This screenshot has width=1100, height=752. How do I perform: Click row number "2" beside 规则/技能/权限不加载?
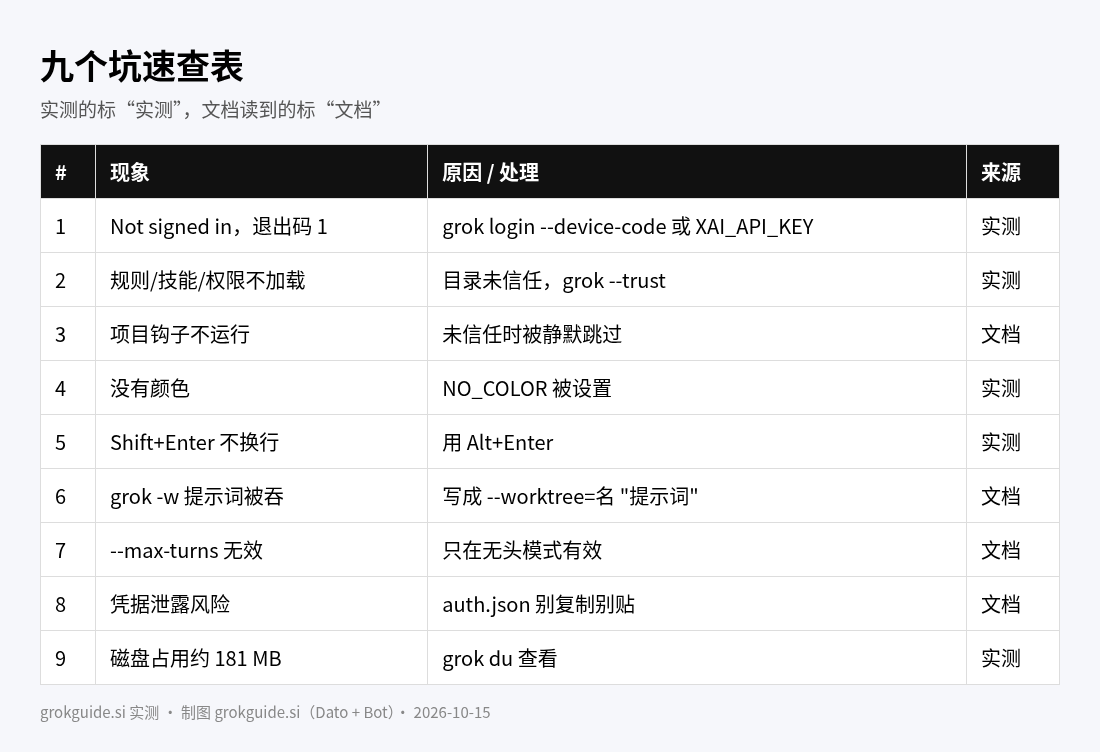[68, 280]
